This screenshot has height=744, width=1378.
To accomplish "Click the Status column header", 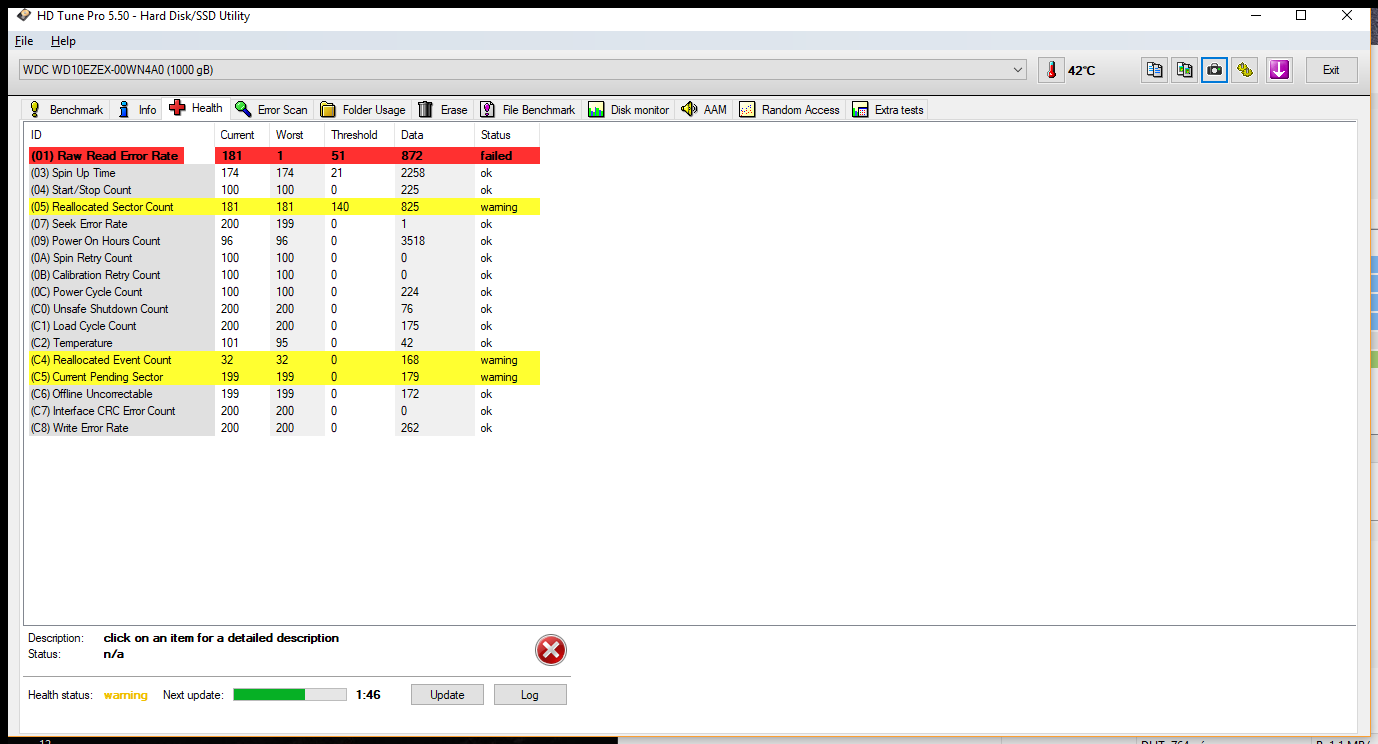I will pos(507,135).
